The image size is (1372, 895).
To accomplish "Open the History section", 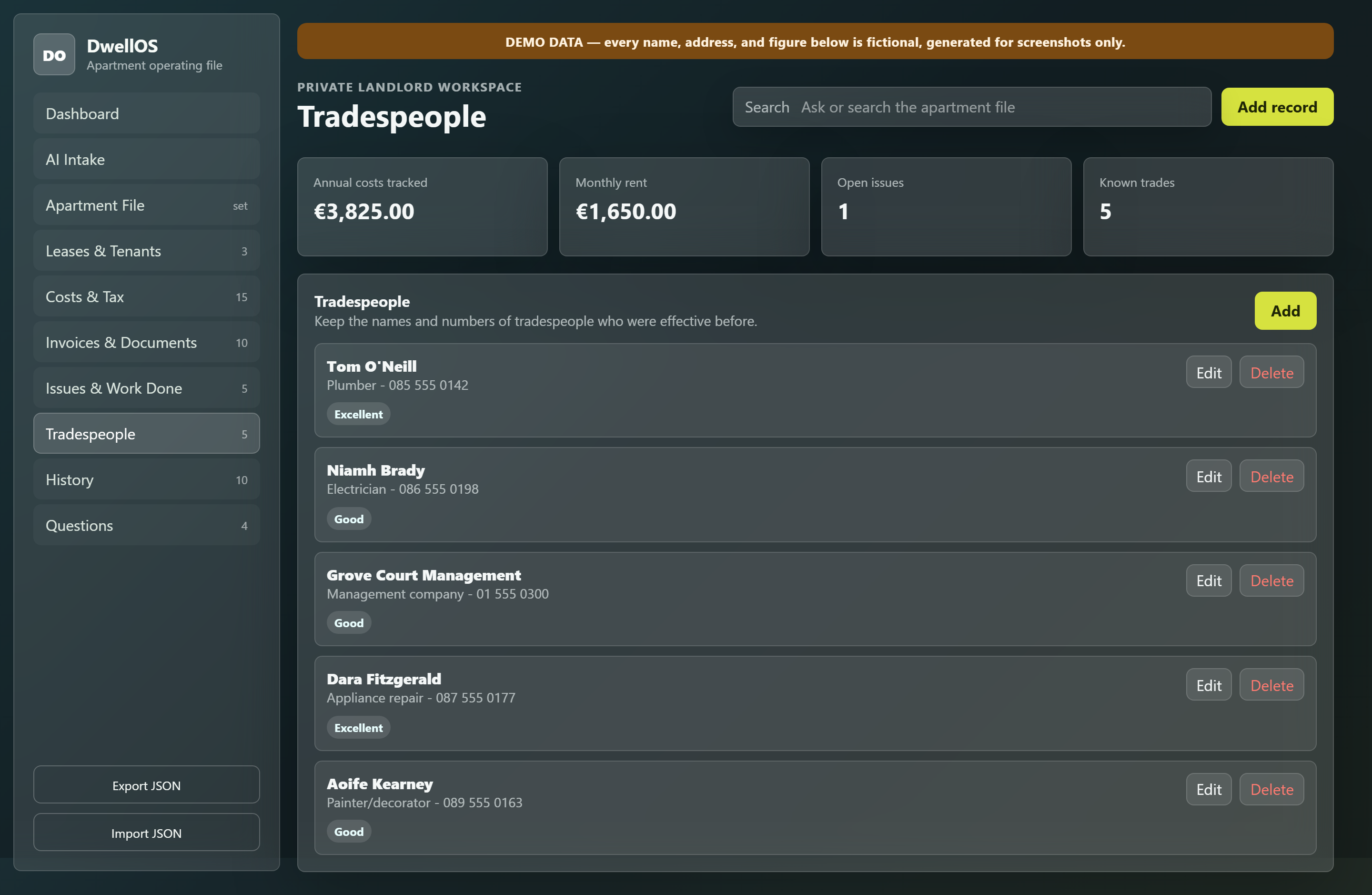I will click(146, 480).
